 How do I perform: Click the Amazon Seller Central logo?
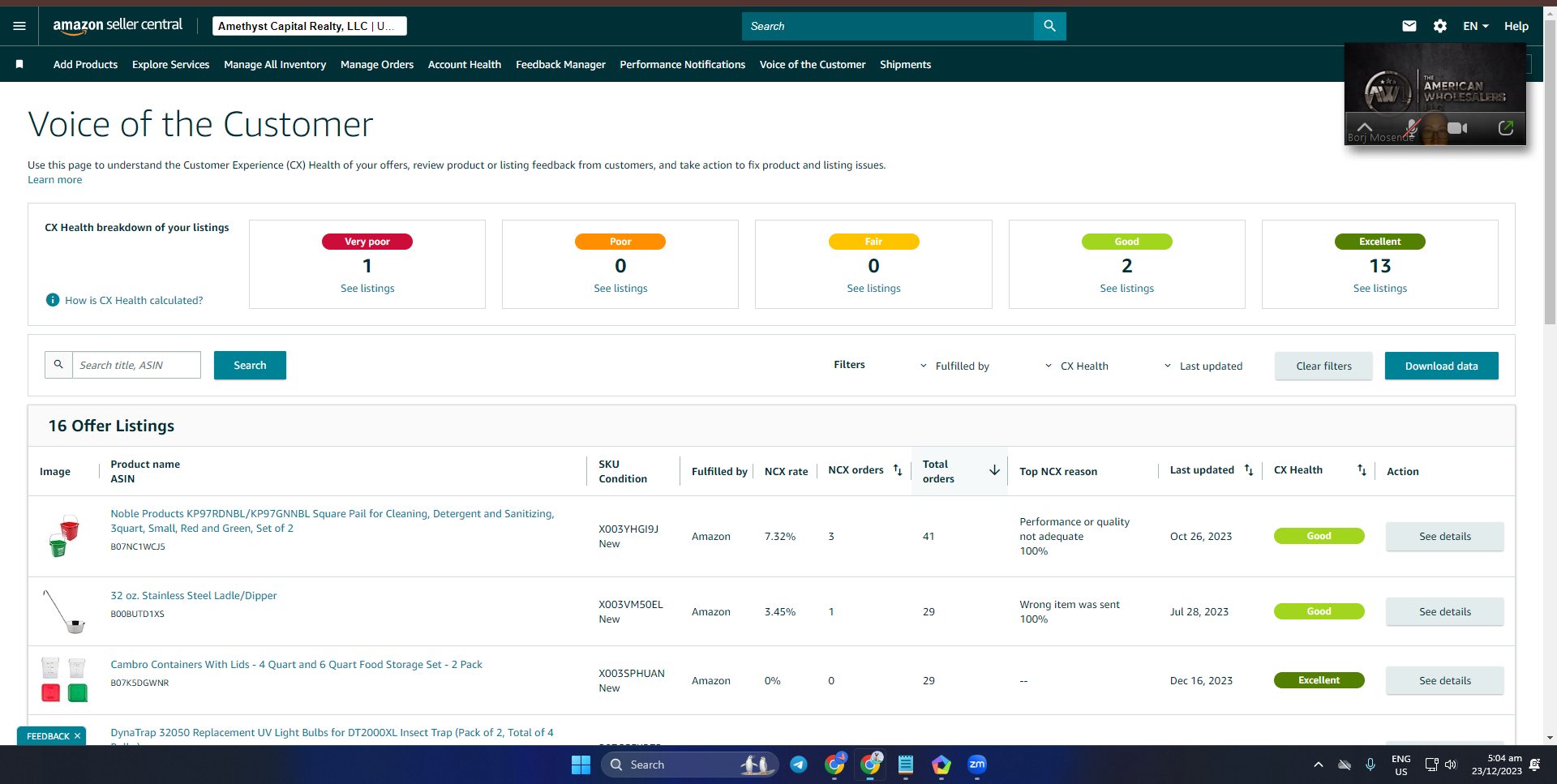click(x=118, y=26)
